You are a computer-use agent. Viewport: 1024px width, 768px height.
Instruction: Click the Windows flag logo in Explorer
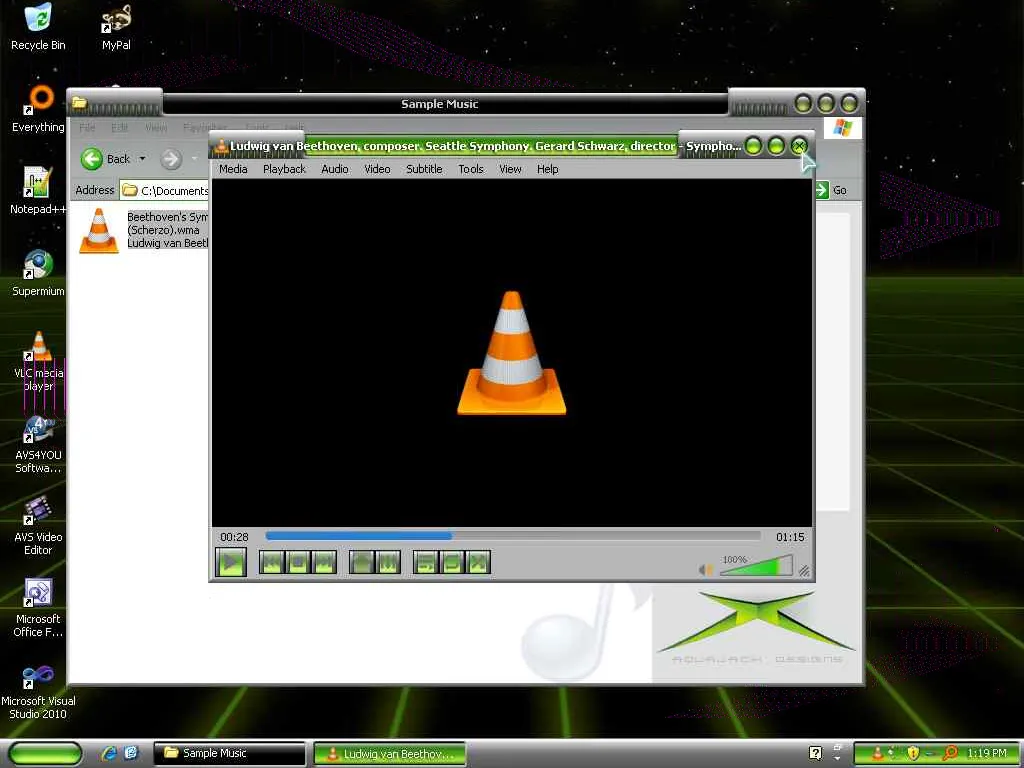842,127
